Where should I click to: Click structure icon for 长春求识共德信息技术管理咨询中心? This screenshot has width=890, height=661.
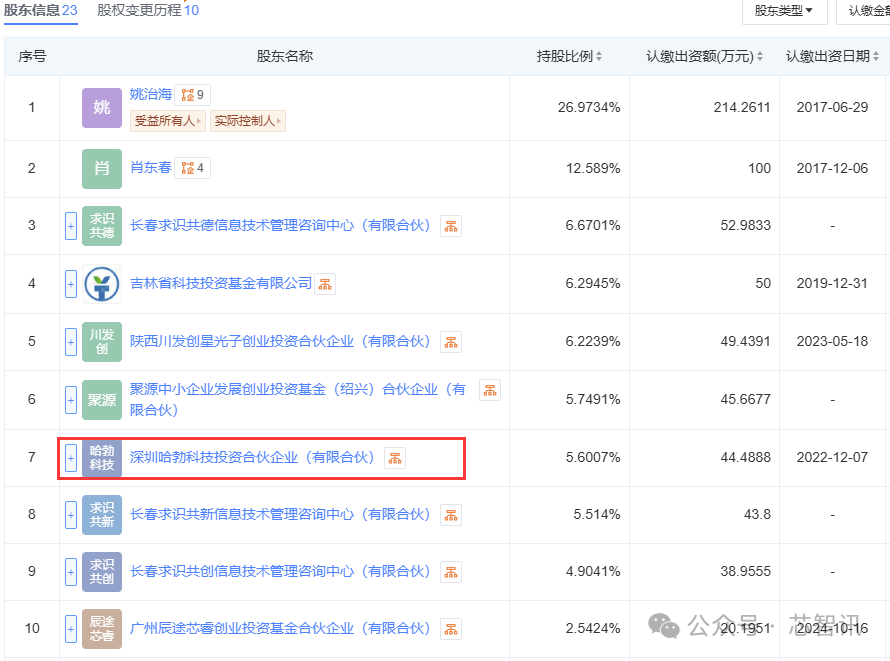pos(451,226)
